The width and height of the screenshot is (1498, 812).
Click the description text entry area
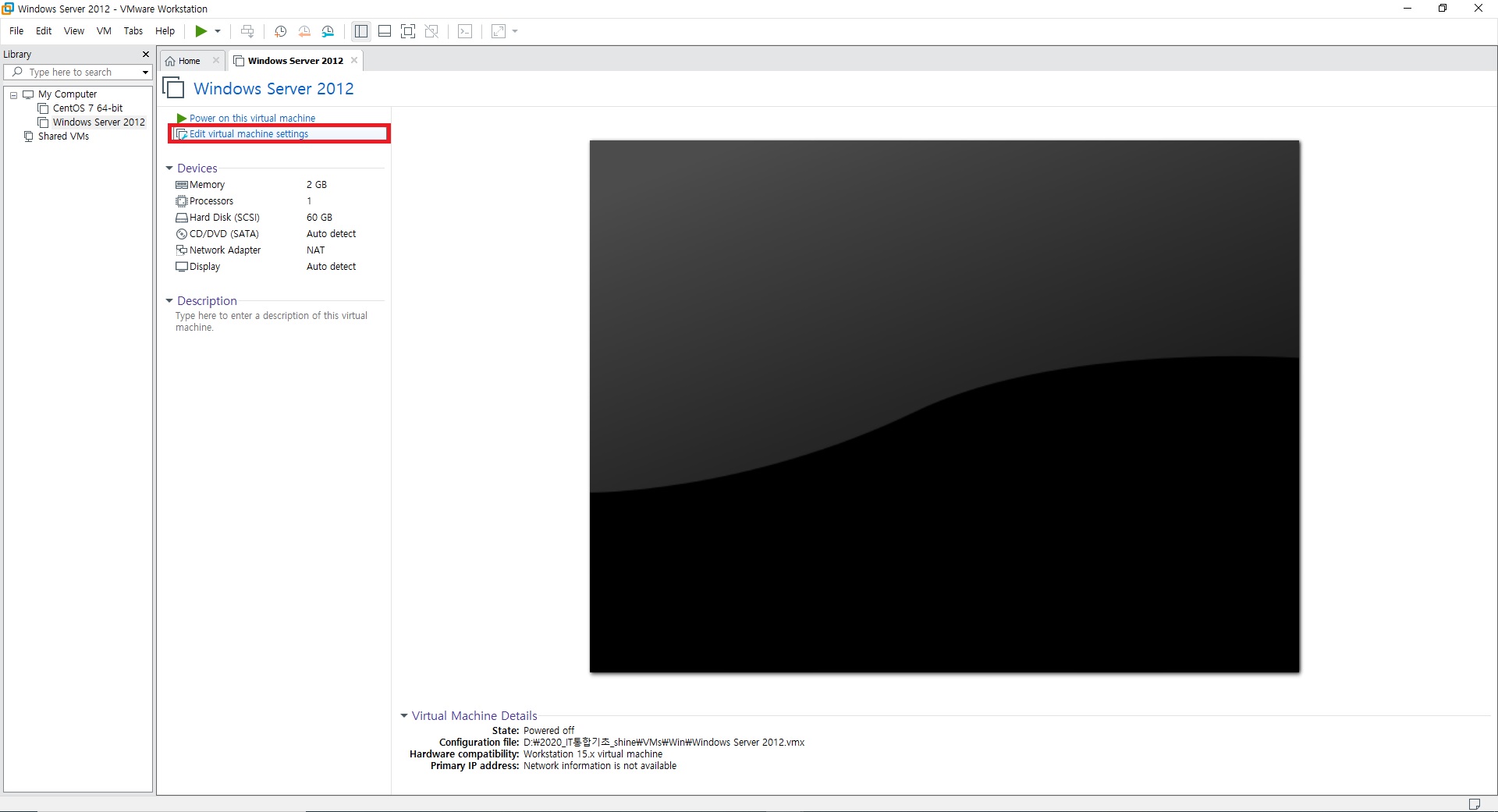pos(272,321)
